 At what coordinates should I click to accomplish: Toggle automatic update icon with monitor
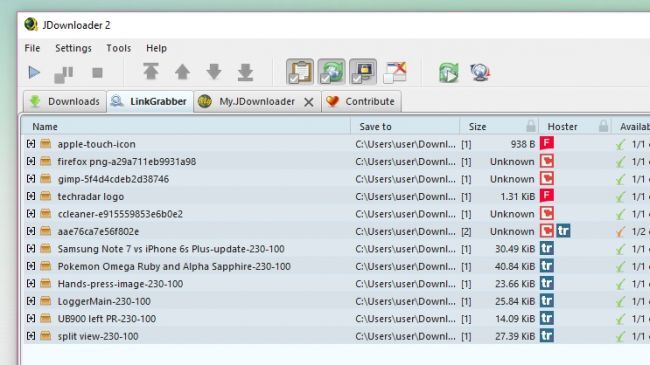point(363,72)
